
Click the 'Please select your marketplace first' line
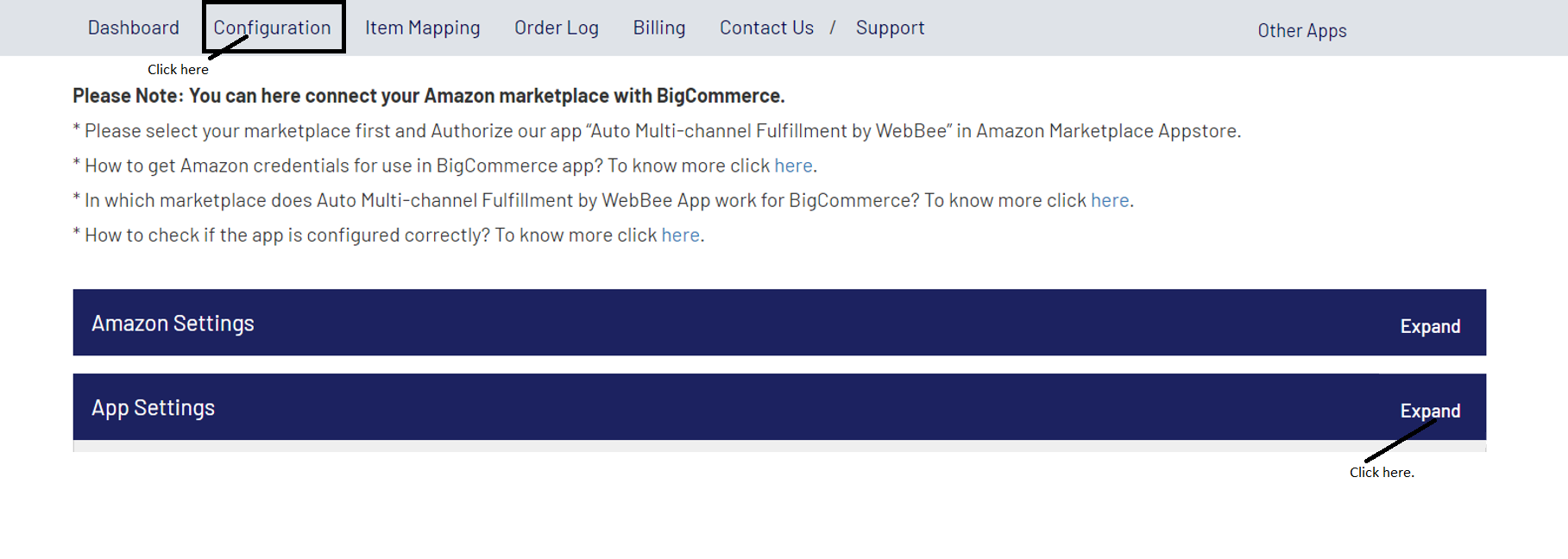662,131
